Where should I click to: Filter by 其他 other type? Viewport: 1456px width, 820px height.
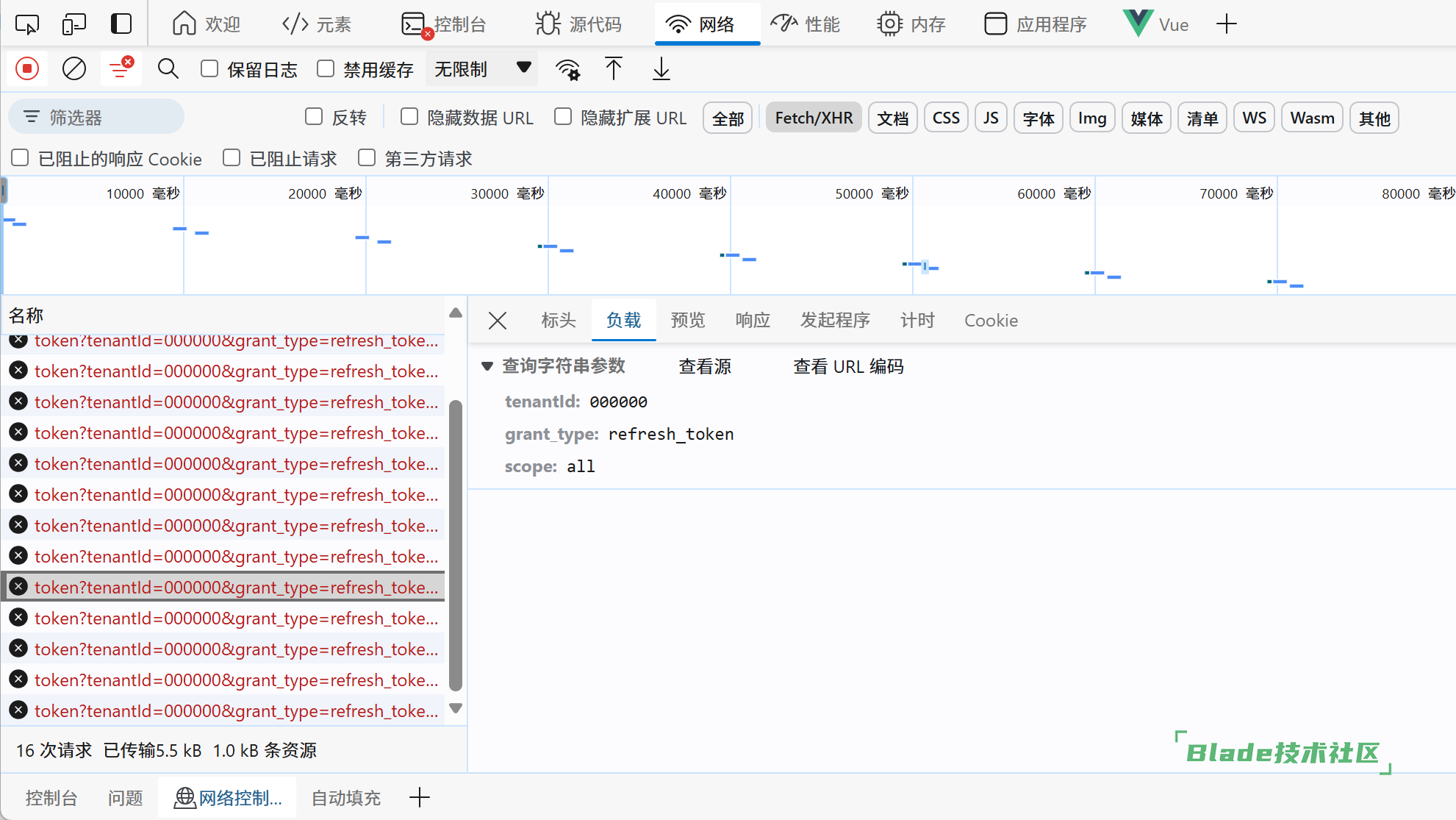pyautogui.click(x=1374, y=118)
